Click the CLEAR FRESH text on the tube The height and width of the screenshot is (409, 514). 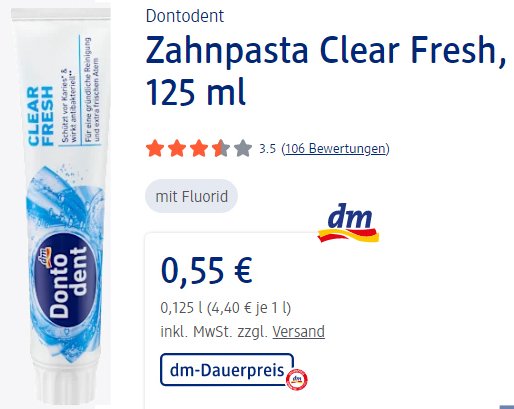click(41, 116)
